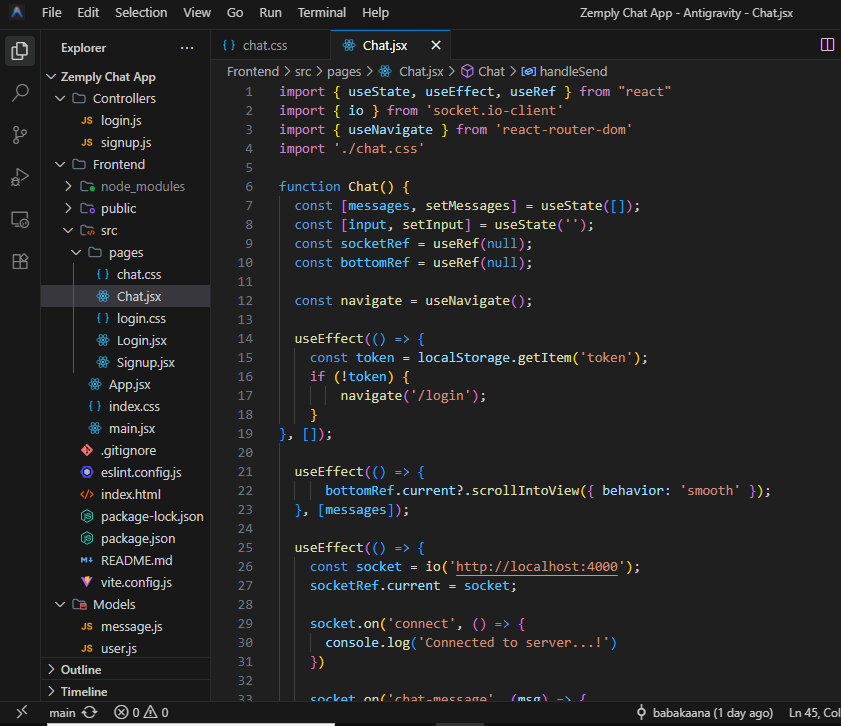
Task: Open the Terminal menu
Action: pyautogui.click(x=322, y=12)
